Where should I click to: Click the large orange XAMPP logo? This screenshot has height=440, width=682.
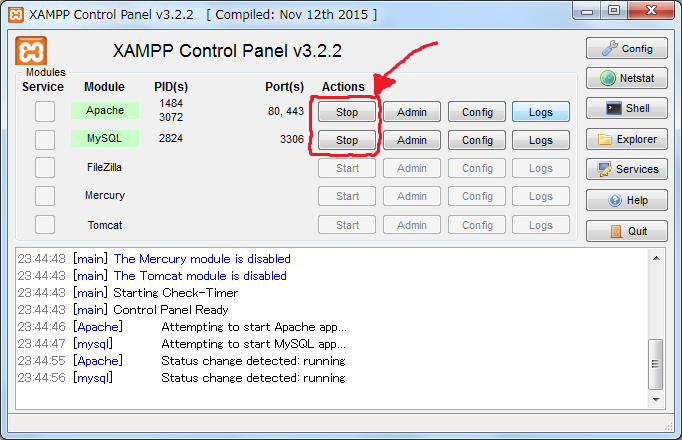(x=31, y=51)
